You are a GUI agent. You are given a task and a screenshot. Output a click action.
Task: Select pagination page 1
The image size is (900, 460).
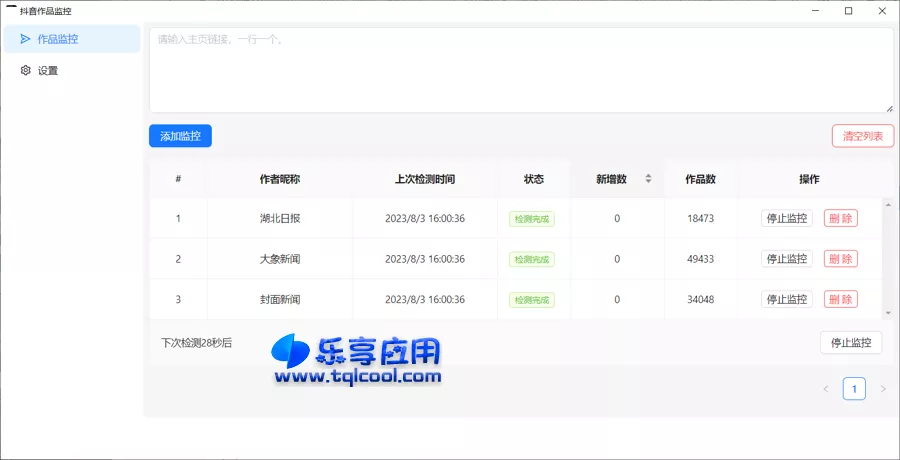(x=854, y=389)
